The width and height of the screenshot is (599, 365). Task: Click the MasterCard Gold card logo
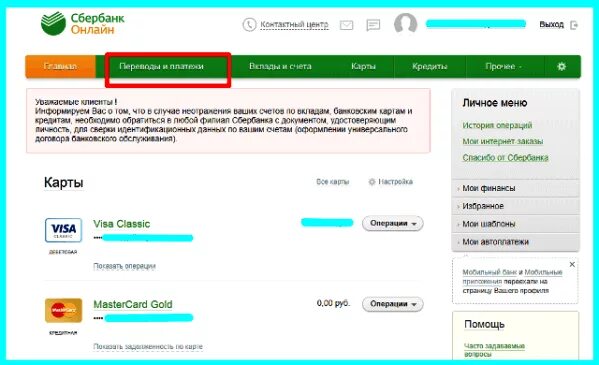pos(63,310)
